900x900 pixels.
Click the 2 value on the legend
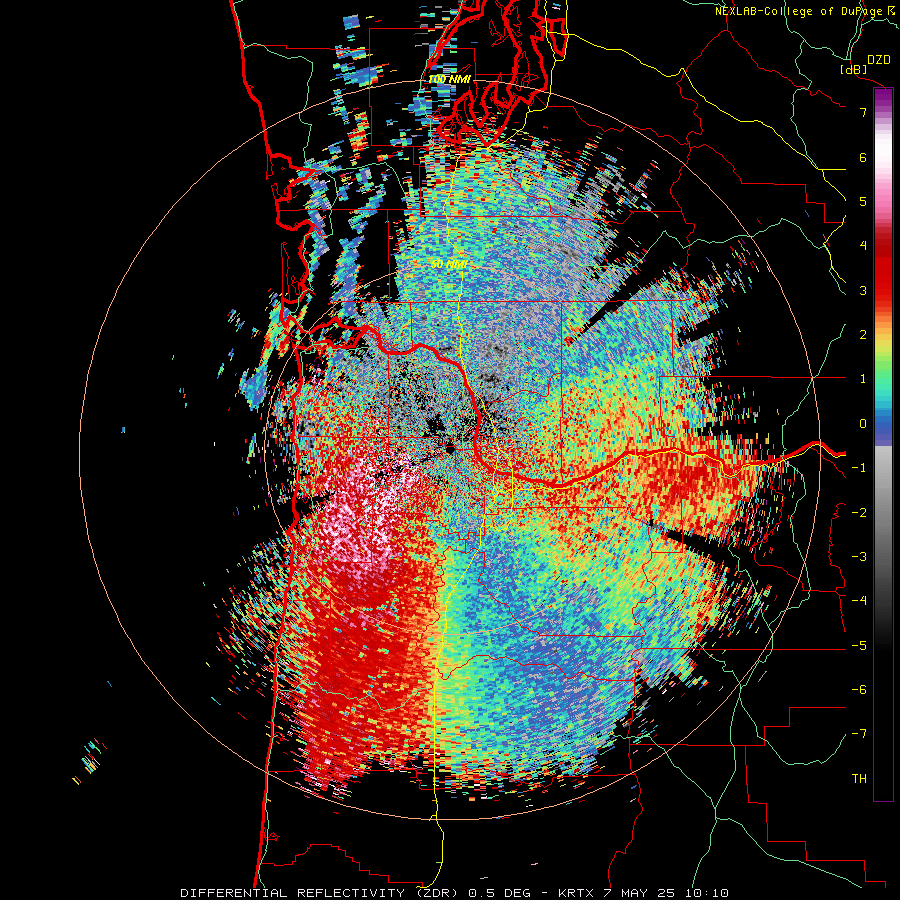pos(863,335)
